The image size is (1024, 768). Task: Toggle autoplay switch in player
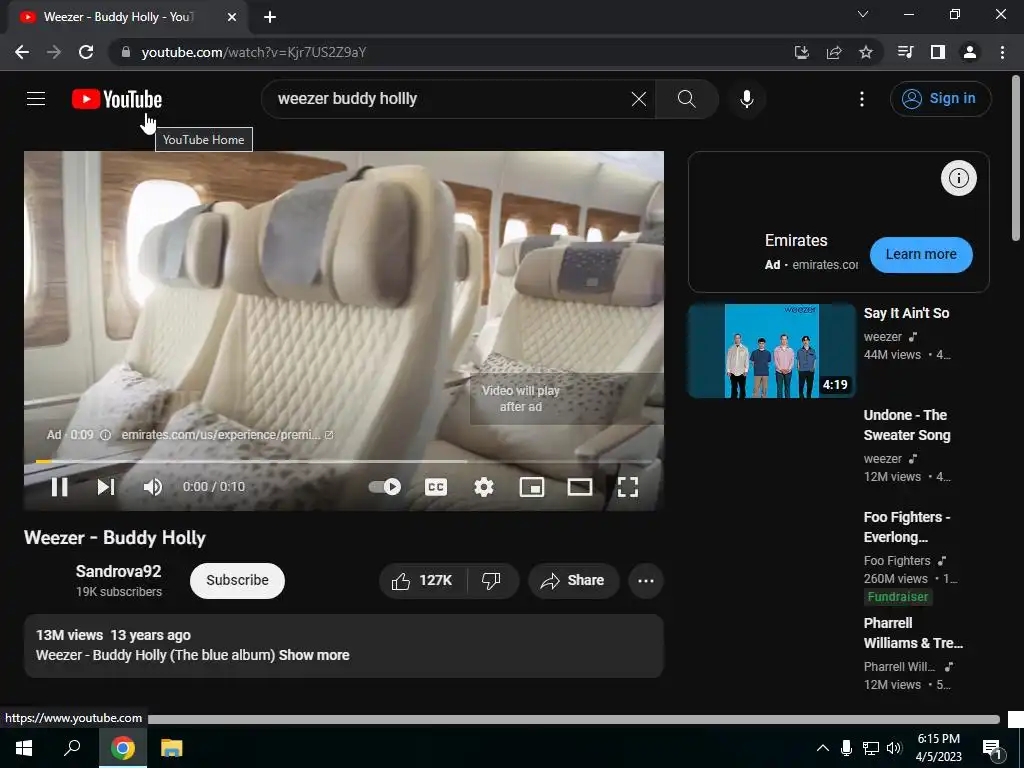pyautogui.click(x=385, y=487)
